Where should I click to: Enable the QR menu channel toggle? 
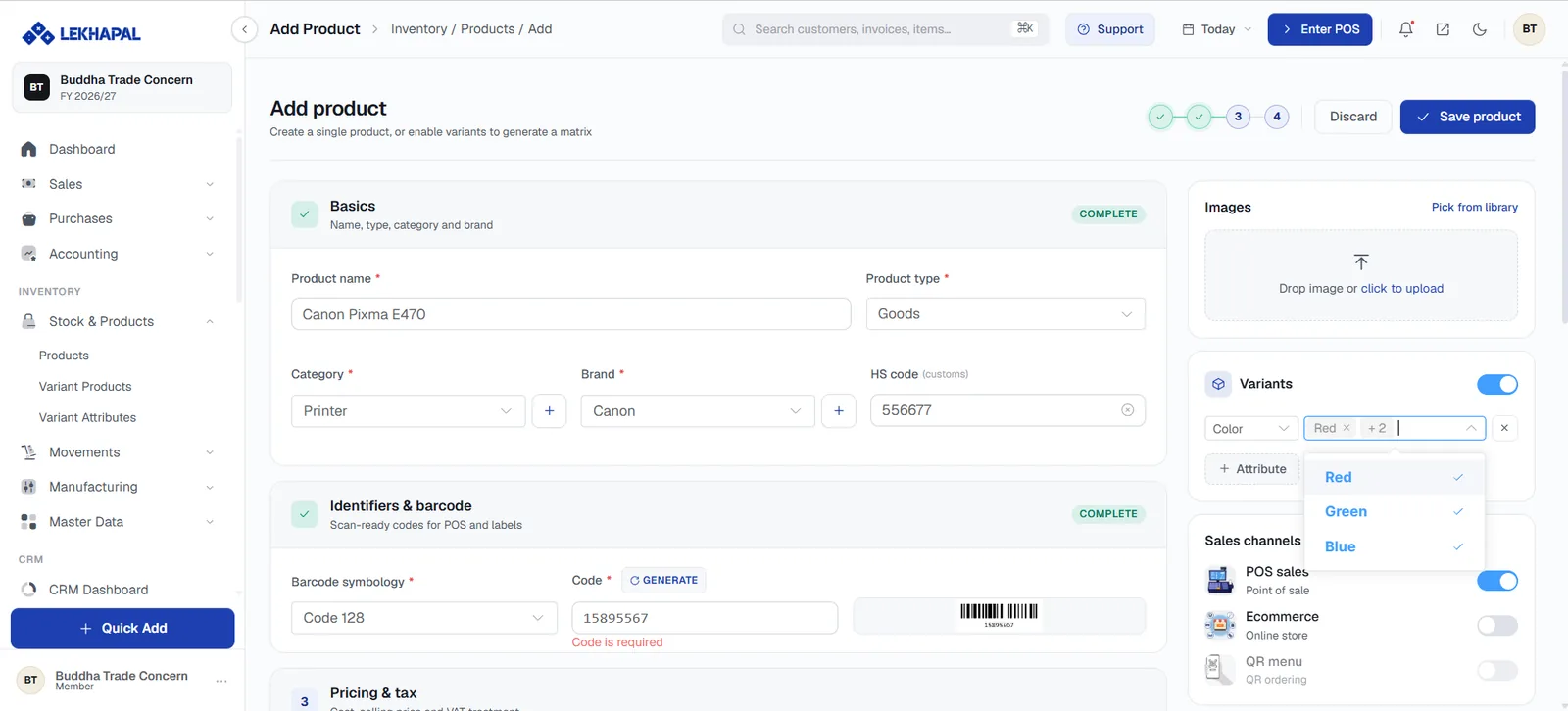point(1497,670)
